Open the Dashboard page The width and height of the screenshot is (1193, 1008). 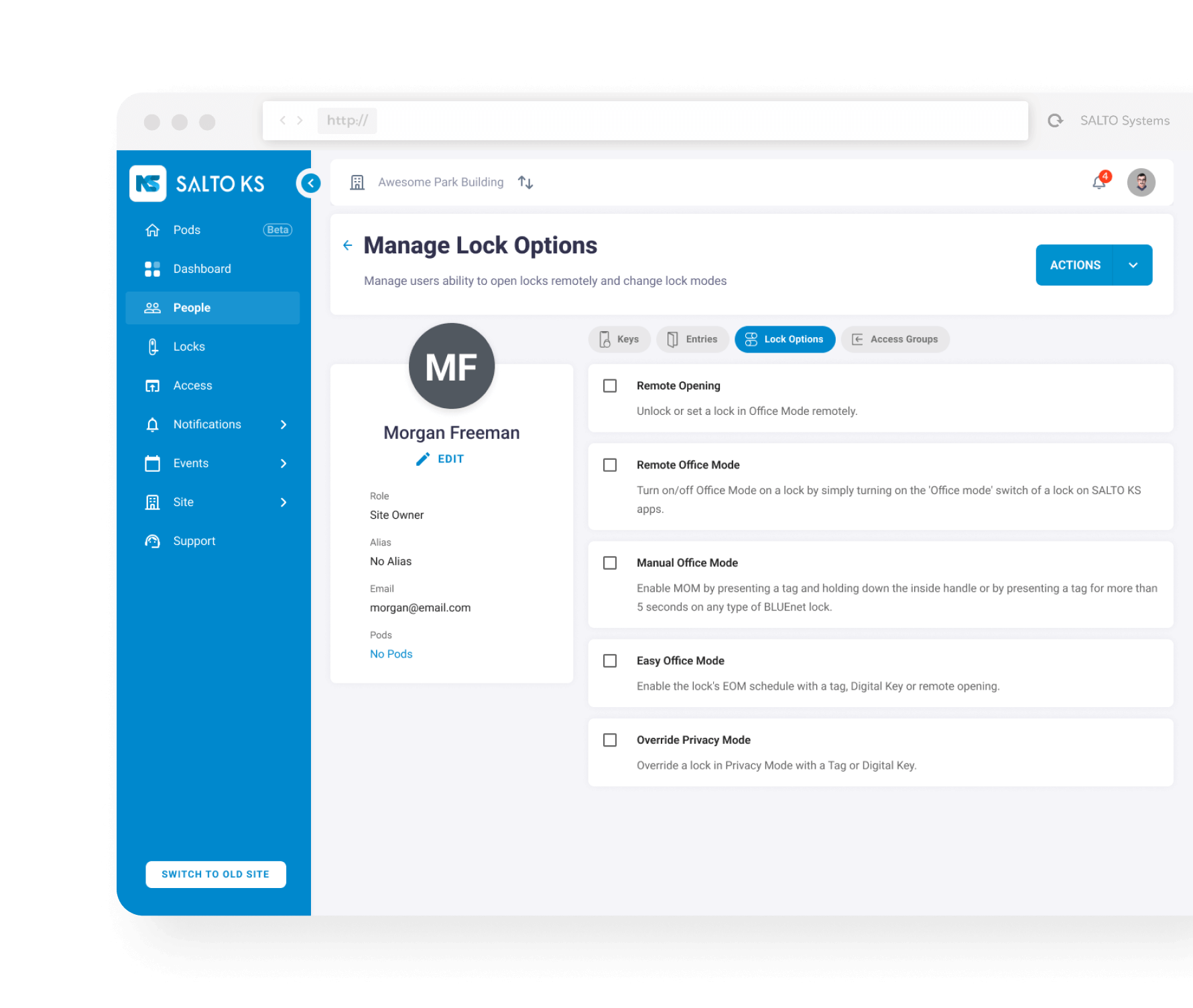point(202,269)
